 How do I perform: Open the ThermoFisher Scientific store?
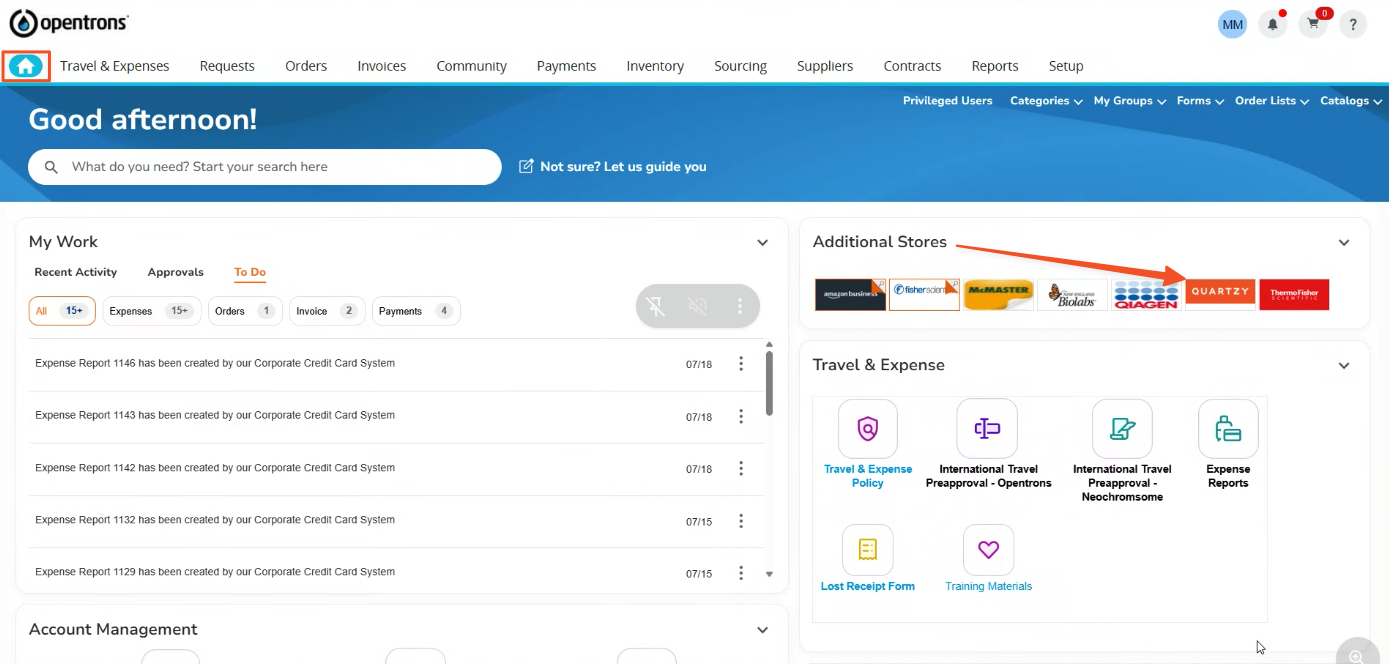click(1294, 295)
